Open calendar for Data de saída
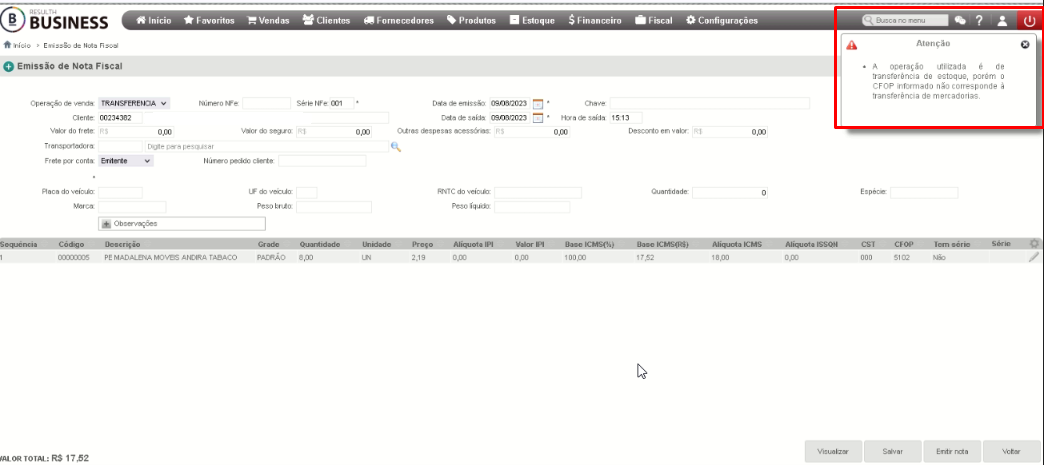Screen dimensions: 1044x465 tap(539, 118)
